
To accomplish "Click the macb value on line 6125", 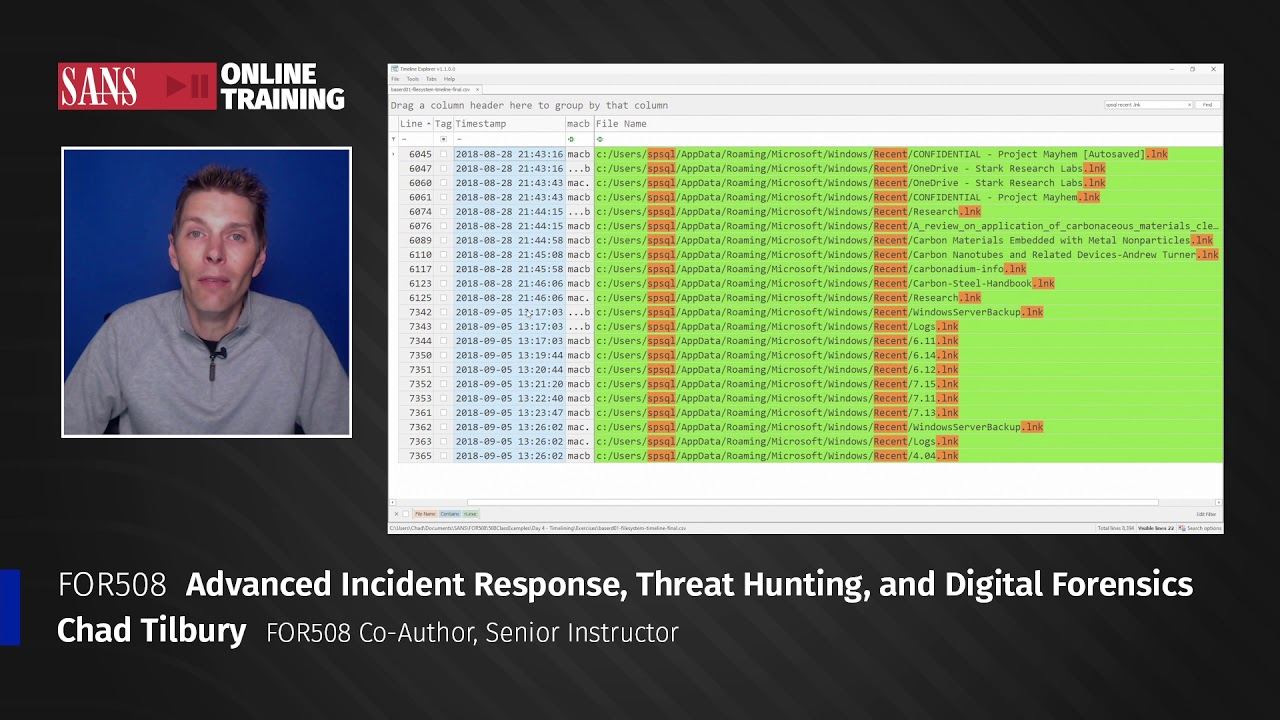I will click(x=579, y=298).
